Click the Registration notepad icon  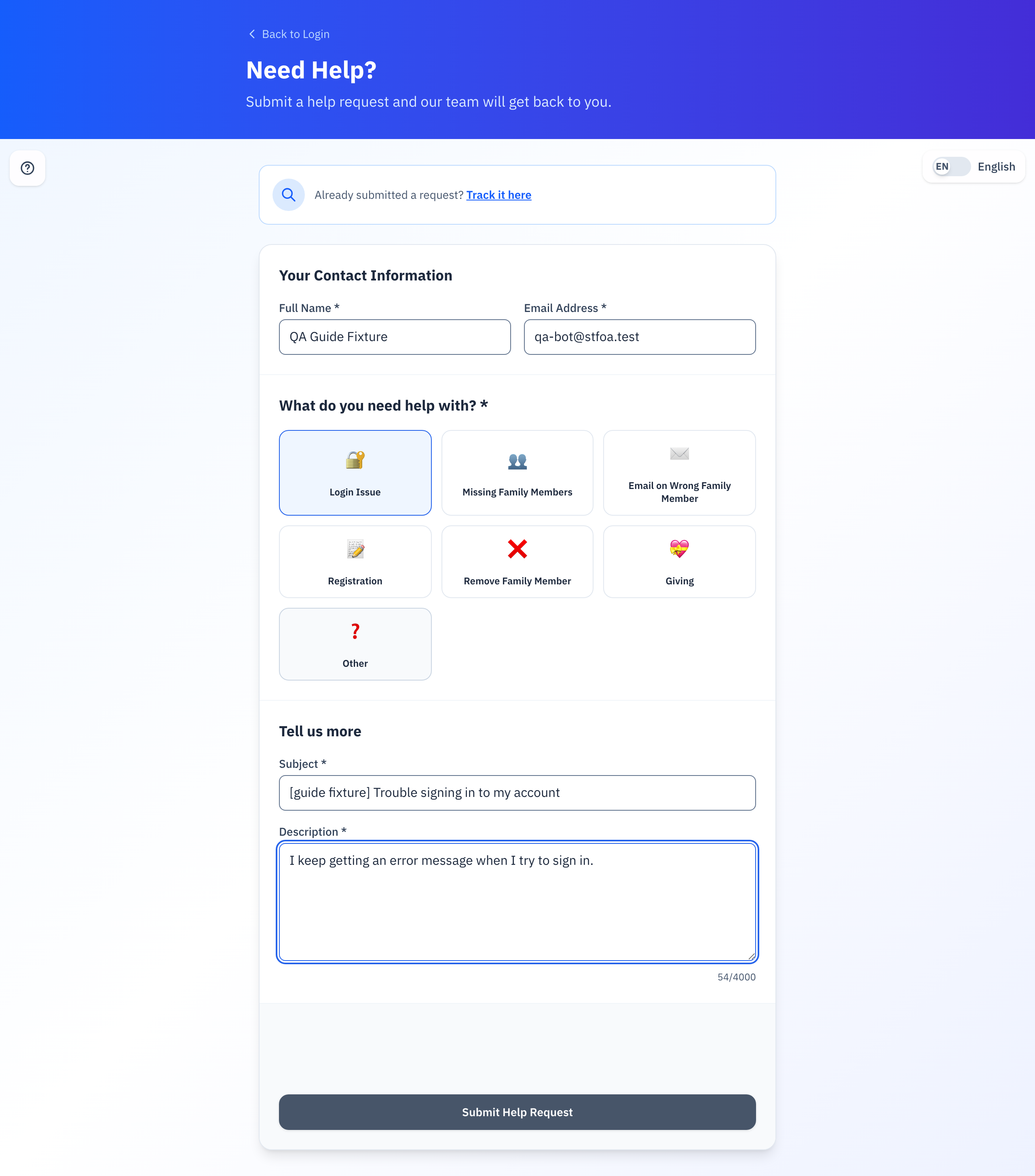coord(355,549)
